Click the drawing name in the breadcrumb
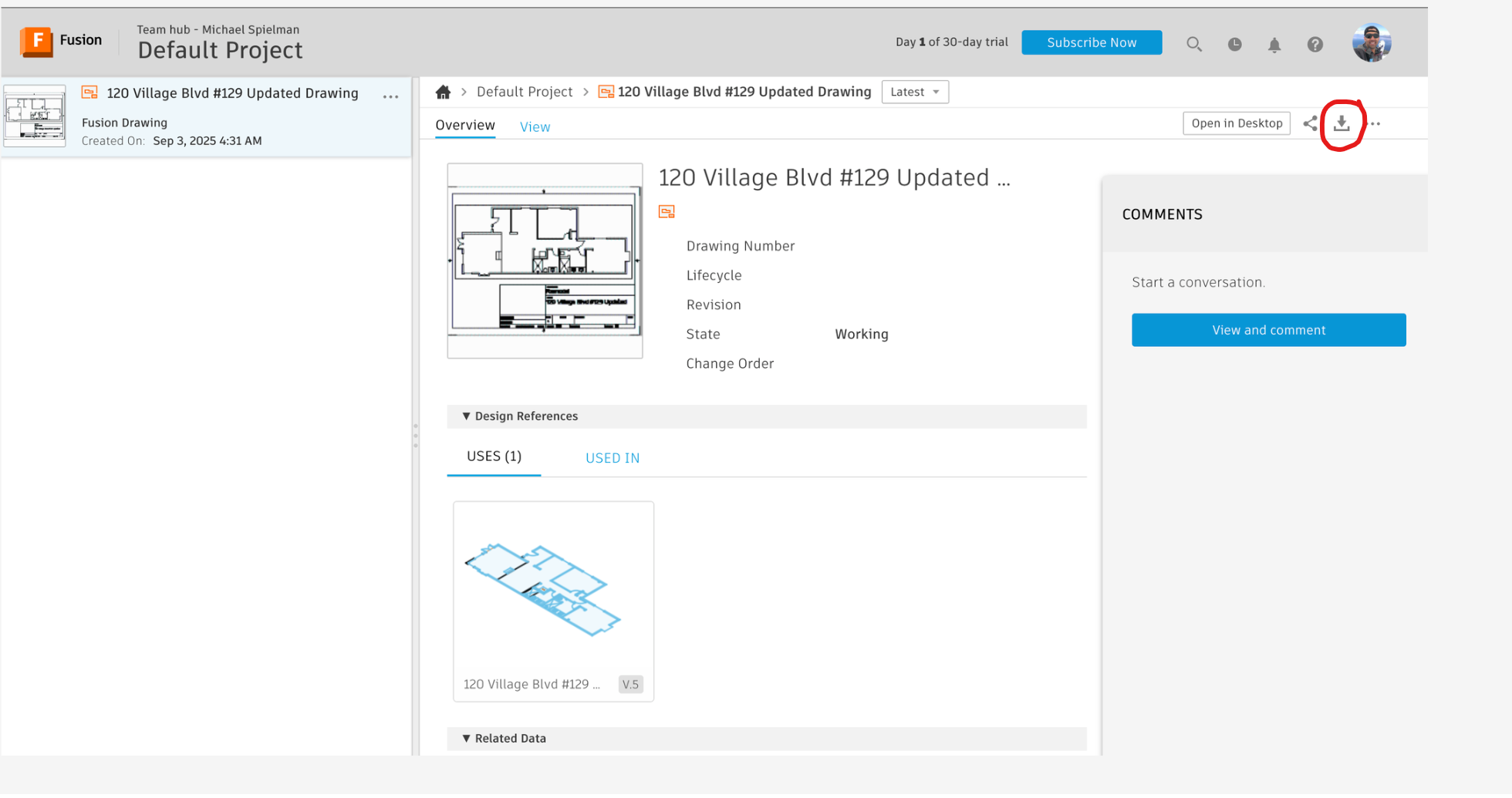1512x798 pixels. (744, 92)
